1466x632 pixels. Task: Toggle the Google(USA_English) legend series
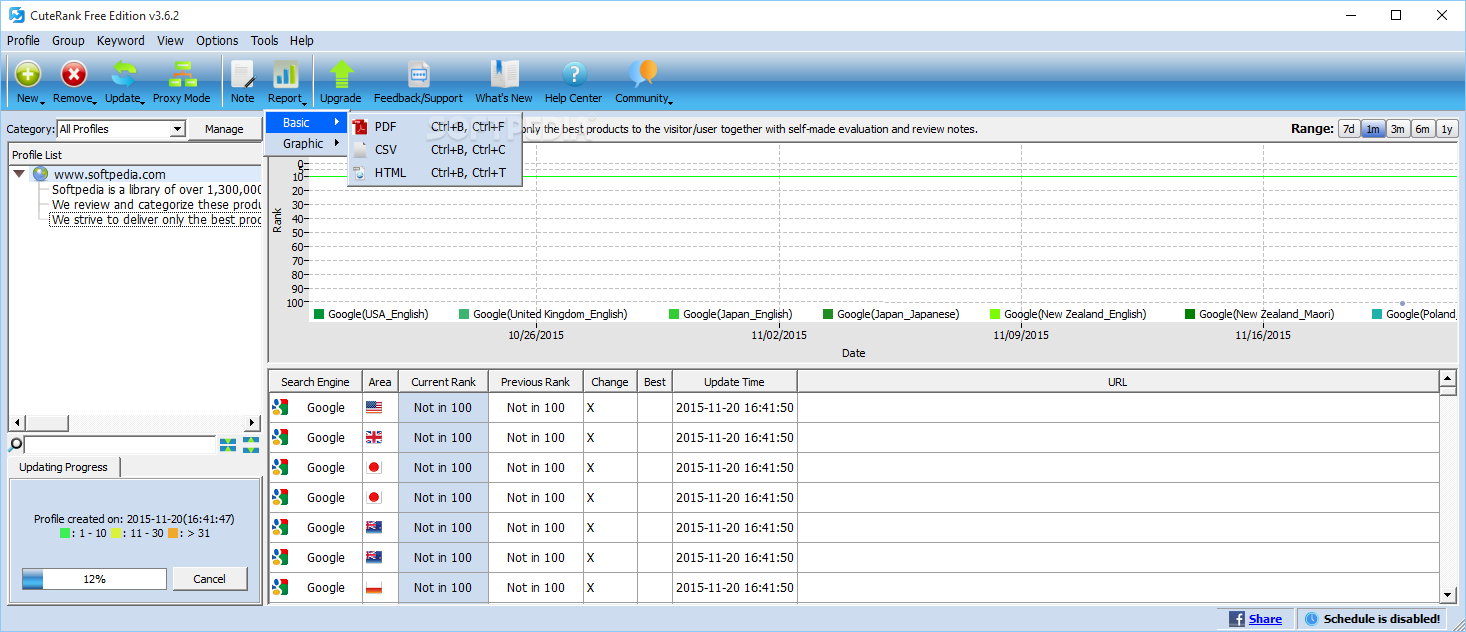371,314
